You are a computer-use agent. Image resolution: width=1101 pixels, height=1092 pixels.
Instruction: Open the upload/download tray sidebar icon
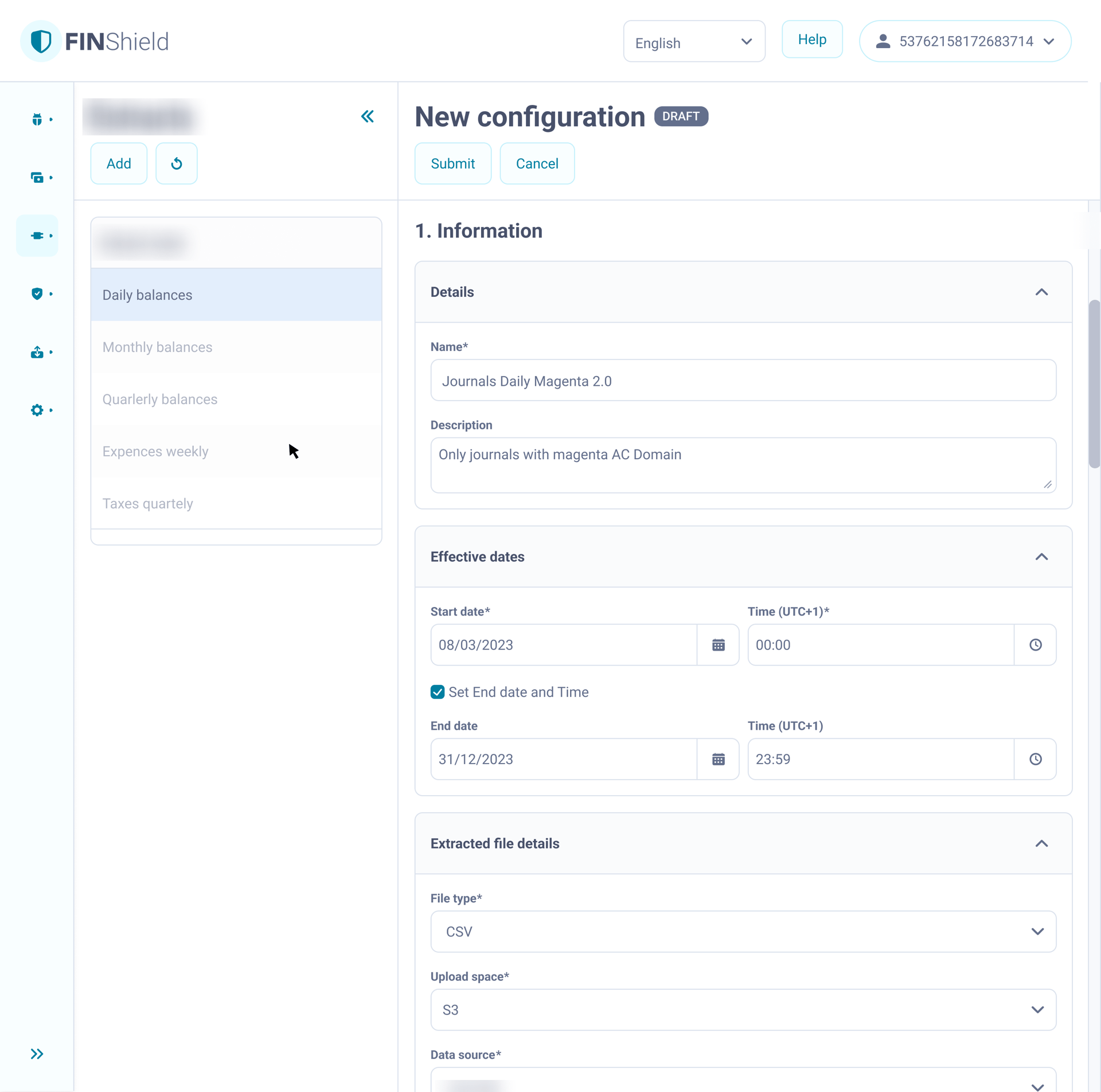[x=37, y=352]
